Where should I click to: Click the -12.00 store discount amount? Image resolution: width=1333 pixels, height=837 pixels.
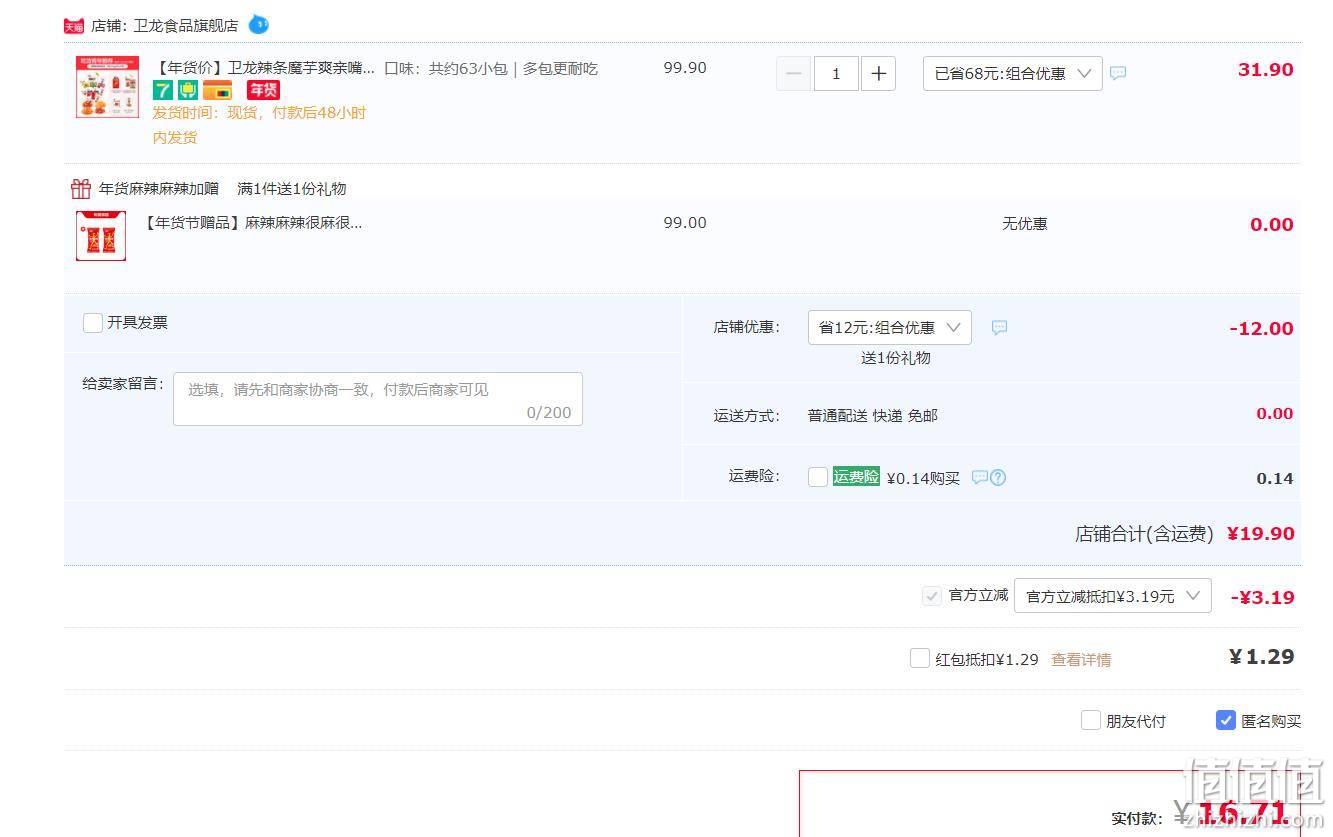1261,328
